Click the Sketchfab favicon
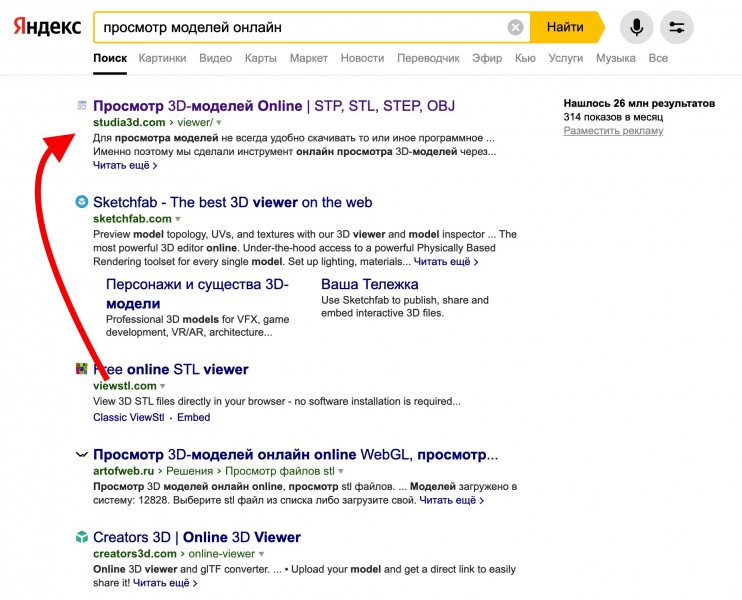 pos(82,202)
